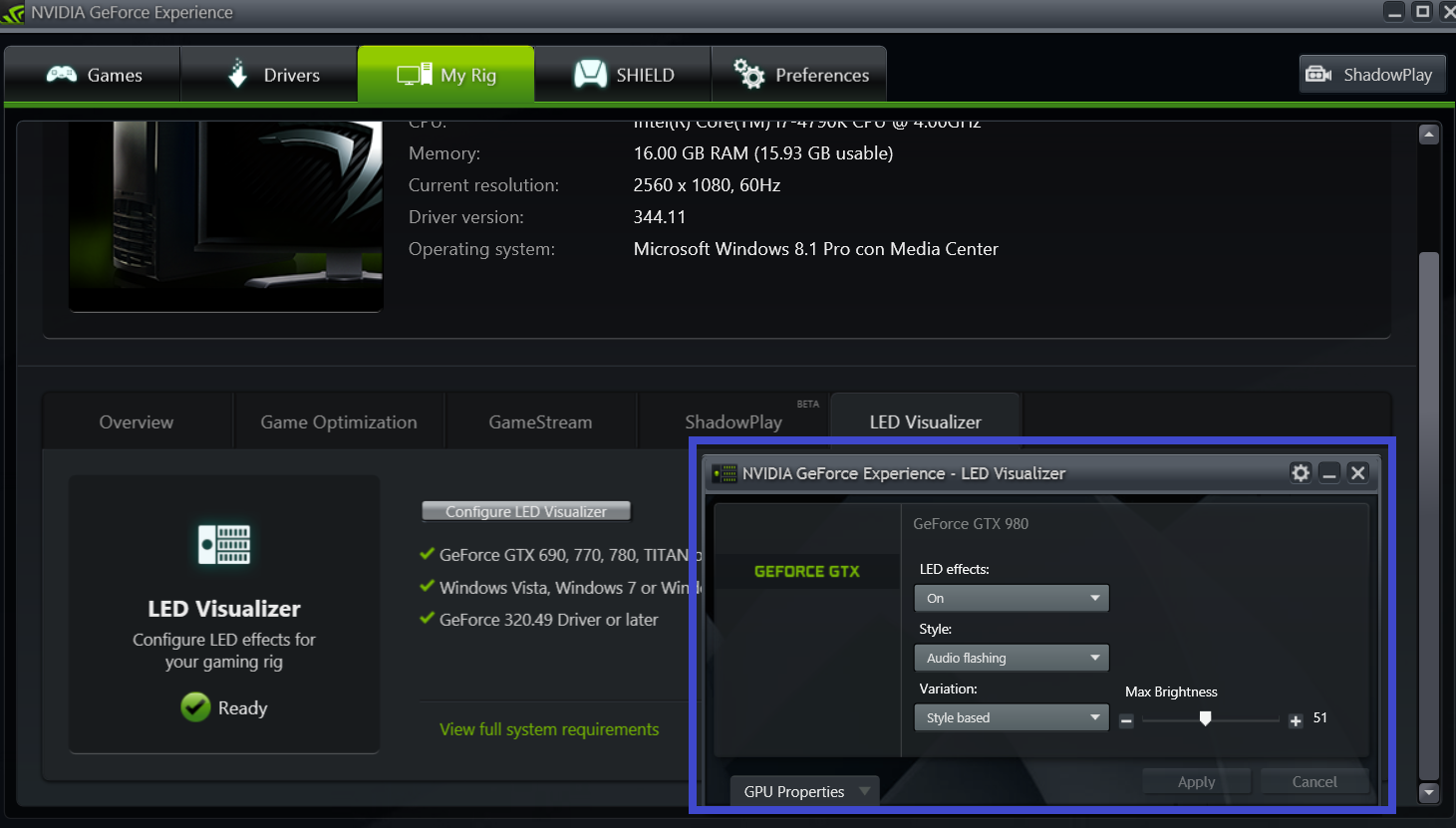Viewport: 1456px width, 828px height.
Task: Maximize the main GeForce Experience window
Action: pos(1423,12)
